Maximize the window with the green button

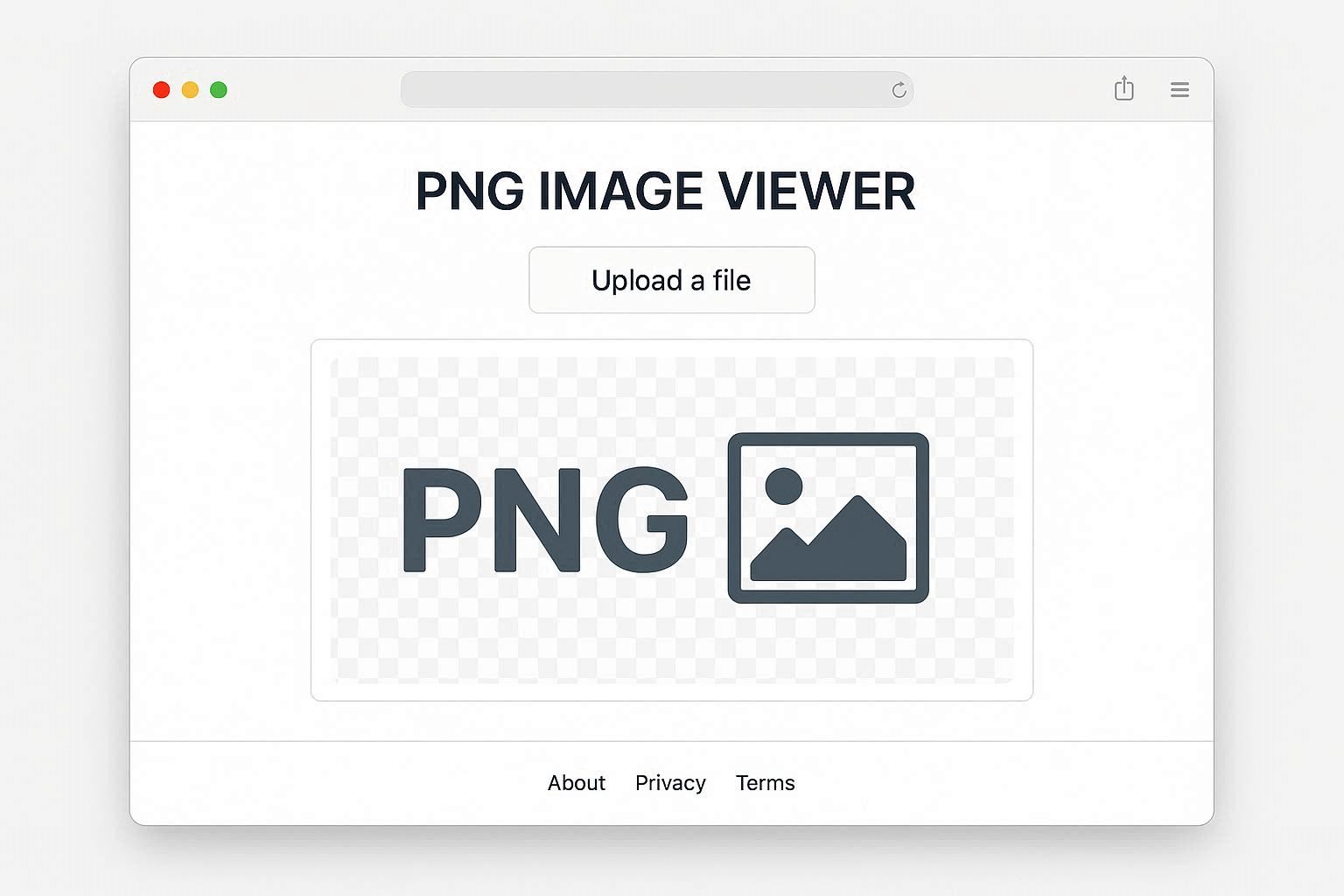click(x=219, y=90)
